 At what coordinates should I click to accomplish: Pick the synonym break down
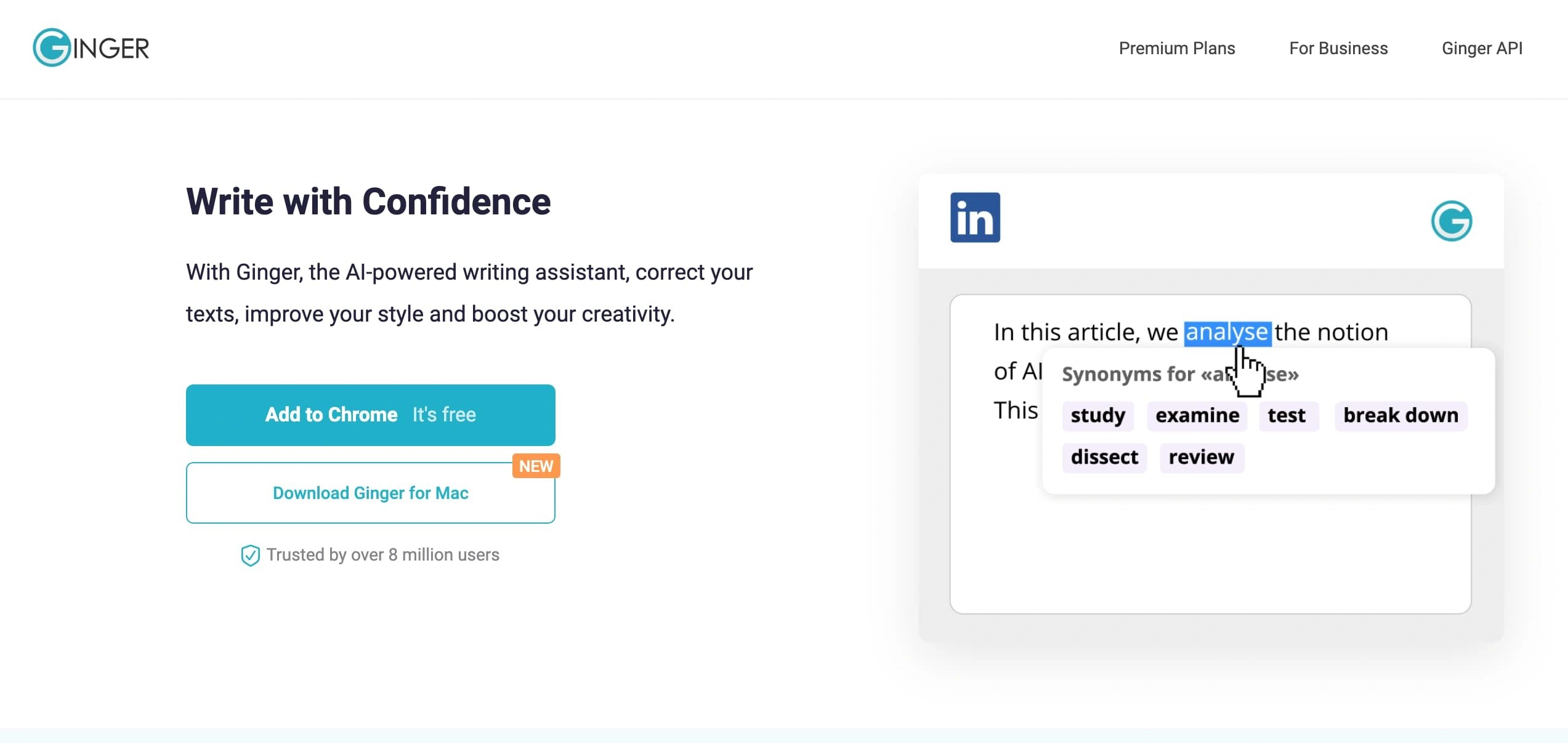(1400, 415)
